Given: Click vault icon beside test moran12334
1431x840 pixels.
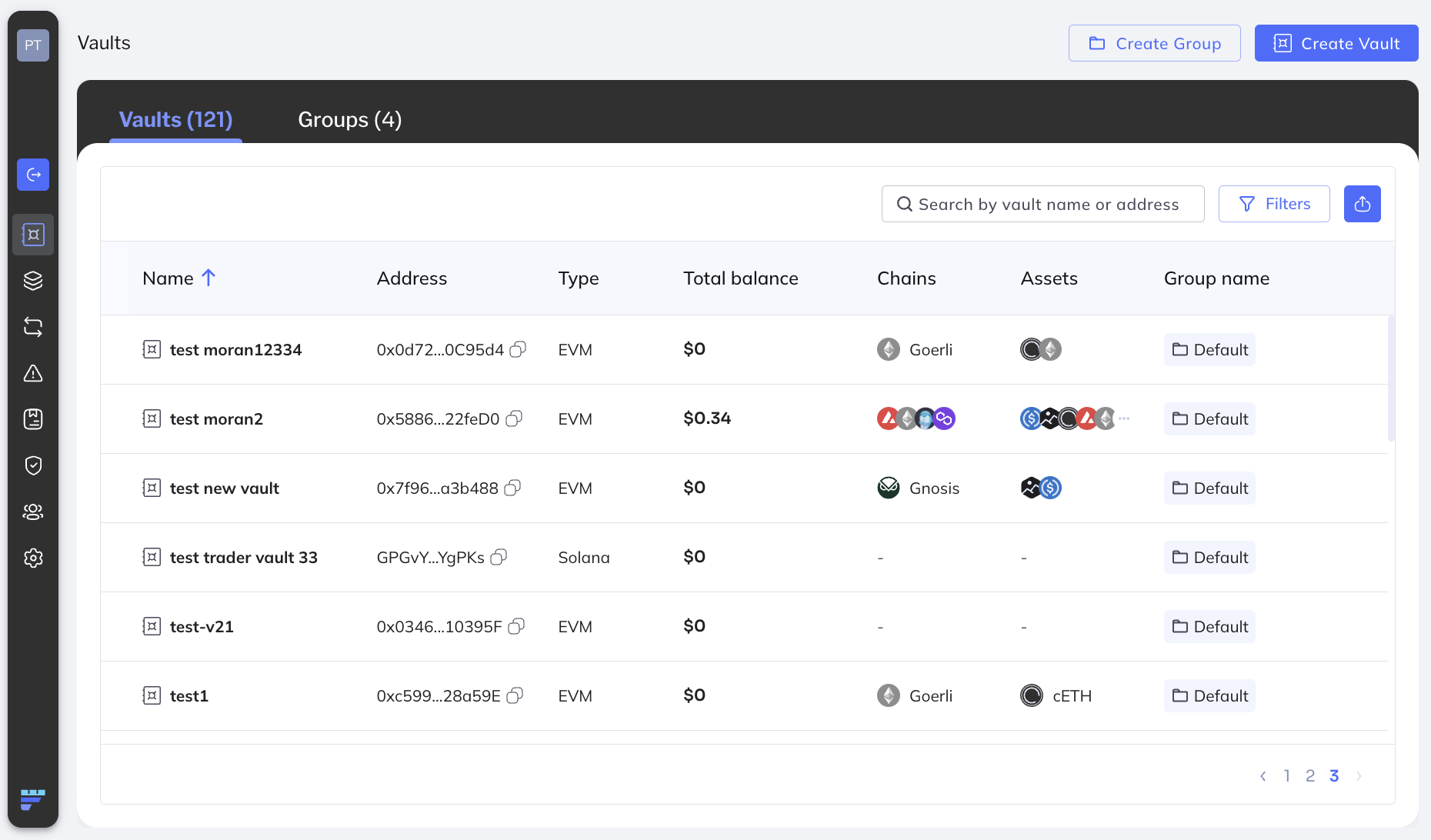Looking at the screenshot, I should tap(152, 350).
